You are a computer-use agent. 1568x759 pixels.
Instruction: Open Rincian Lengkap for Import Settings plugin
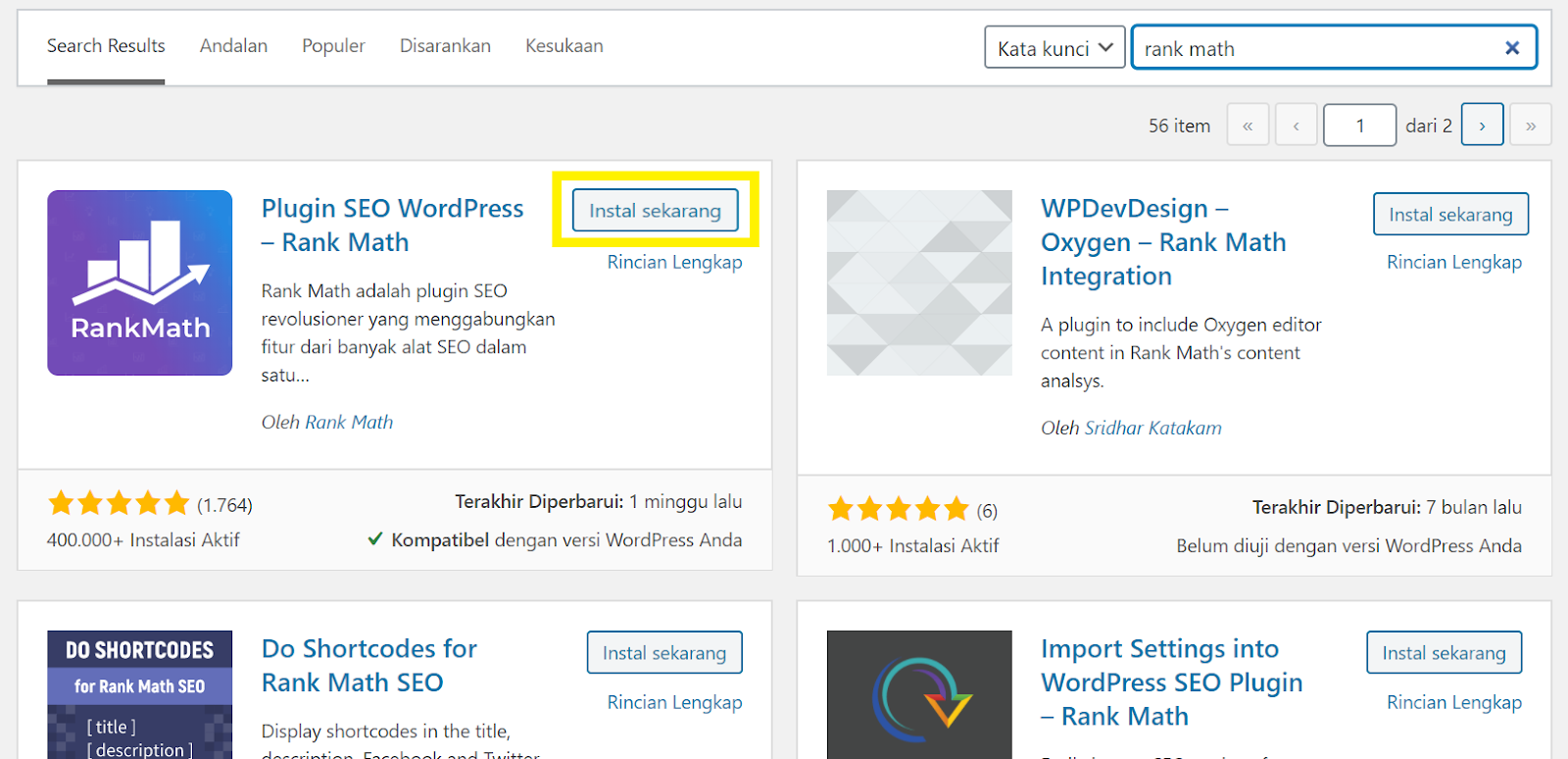point(1454,702)
